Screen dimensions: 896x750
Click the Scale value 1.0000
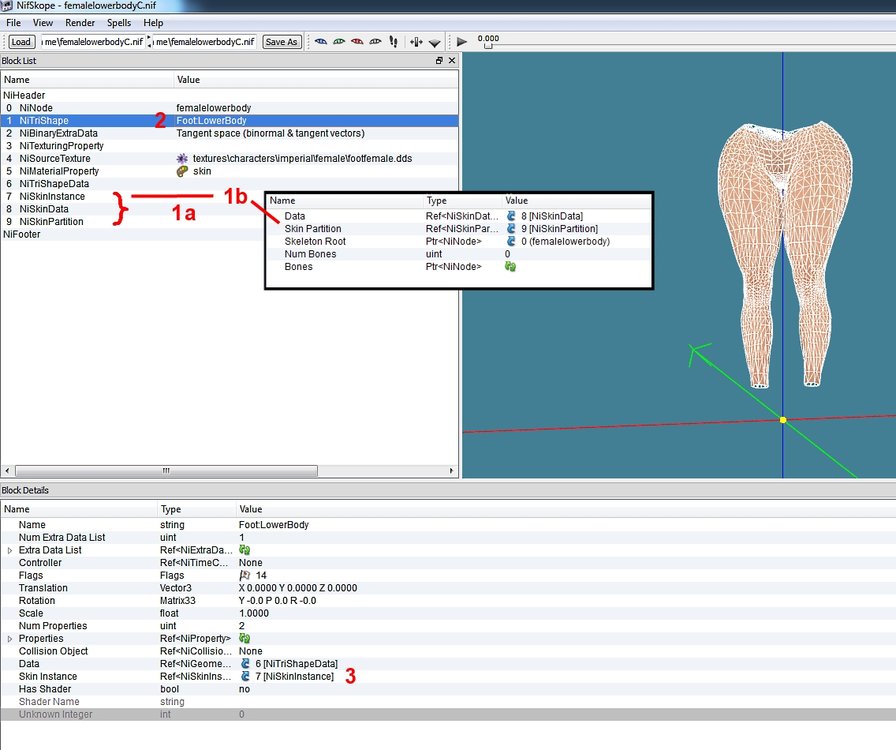pyautogui.click(x=254, y=613)
